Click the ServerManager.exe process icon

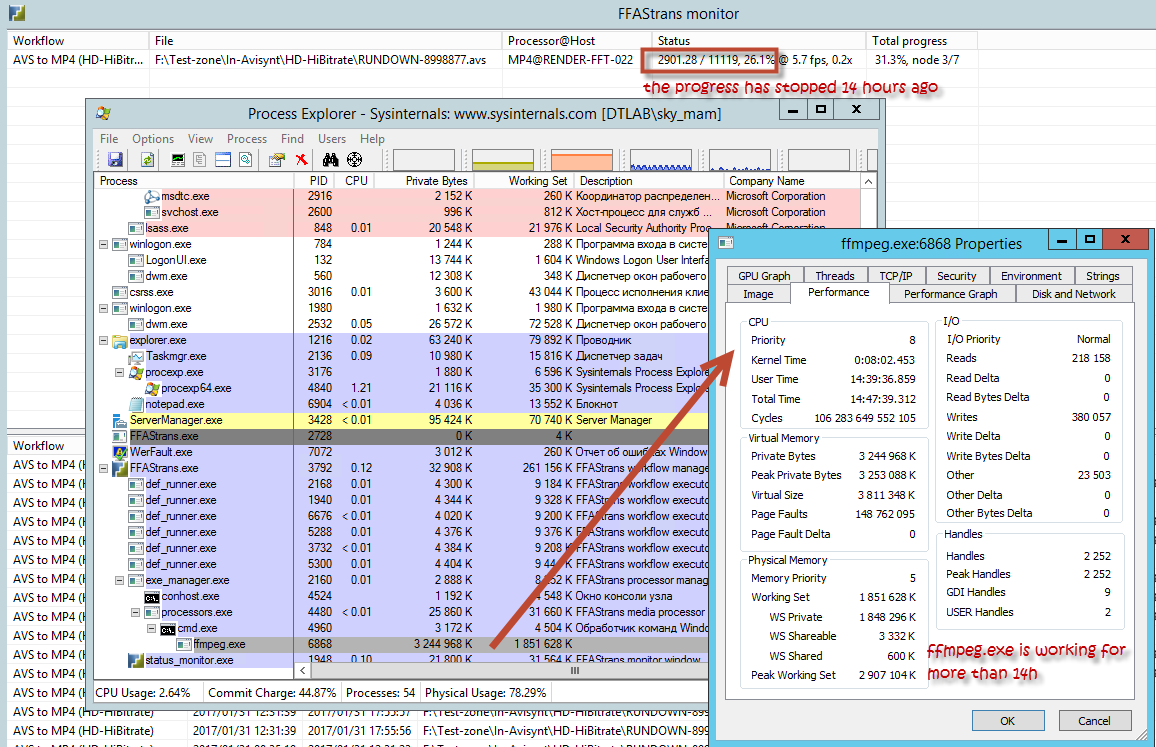click(120, 420)
